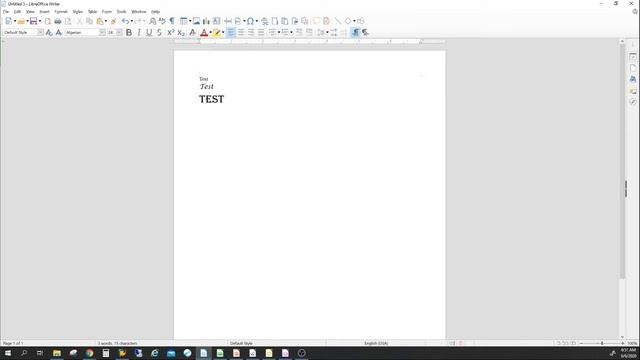The image size is (640, 360).
Task: Open the sidebar Navigator deck
Action: point(633,102)
